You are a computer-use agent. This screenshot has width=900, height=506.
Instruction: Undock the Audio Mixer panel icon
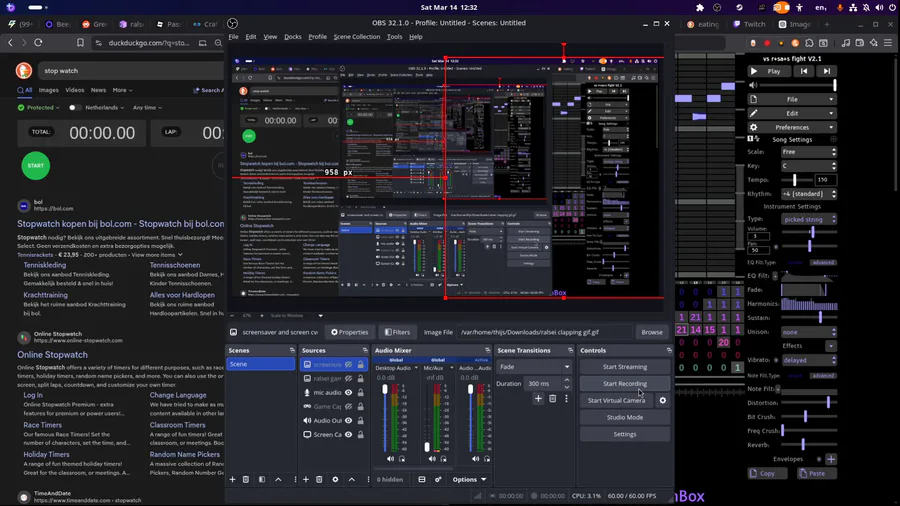pos(487,351)
